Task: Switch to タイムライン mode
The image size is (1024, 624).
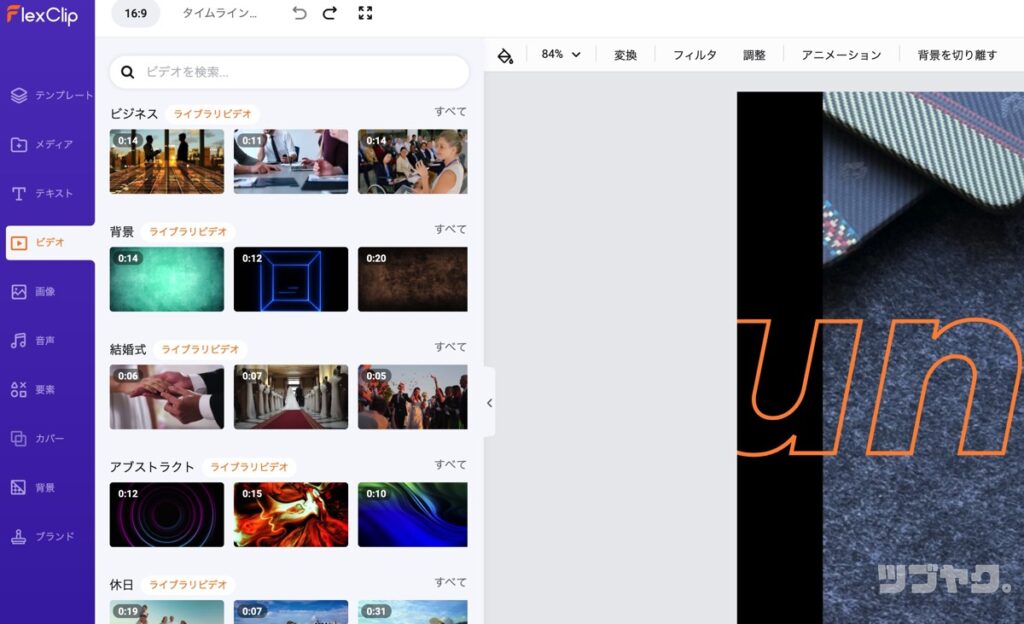Action: (219, 13)
